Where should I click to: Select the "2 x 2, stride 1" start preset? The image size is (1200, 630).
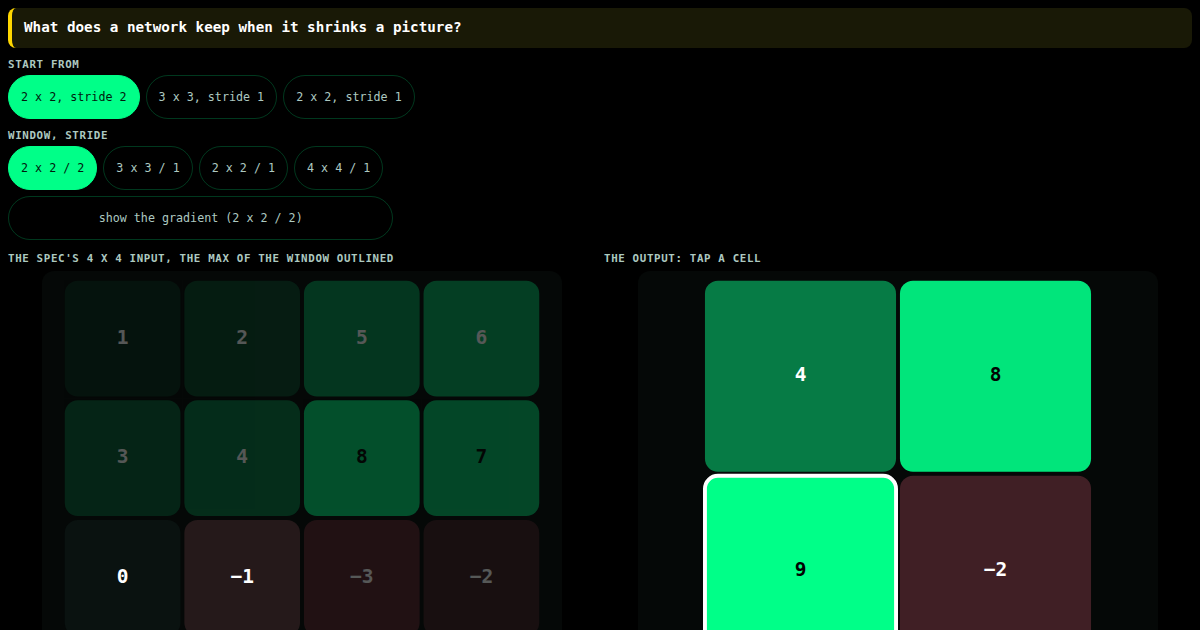point(349,97)
